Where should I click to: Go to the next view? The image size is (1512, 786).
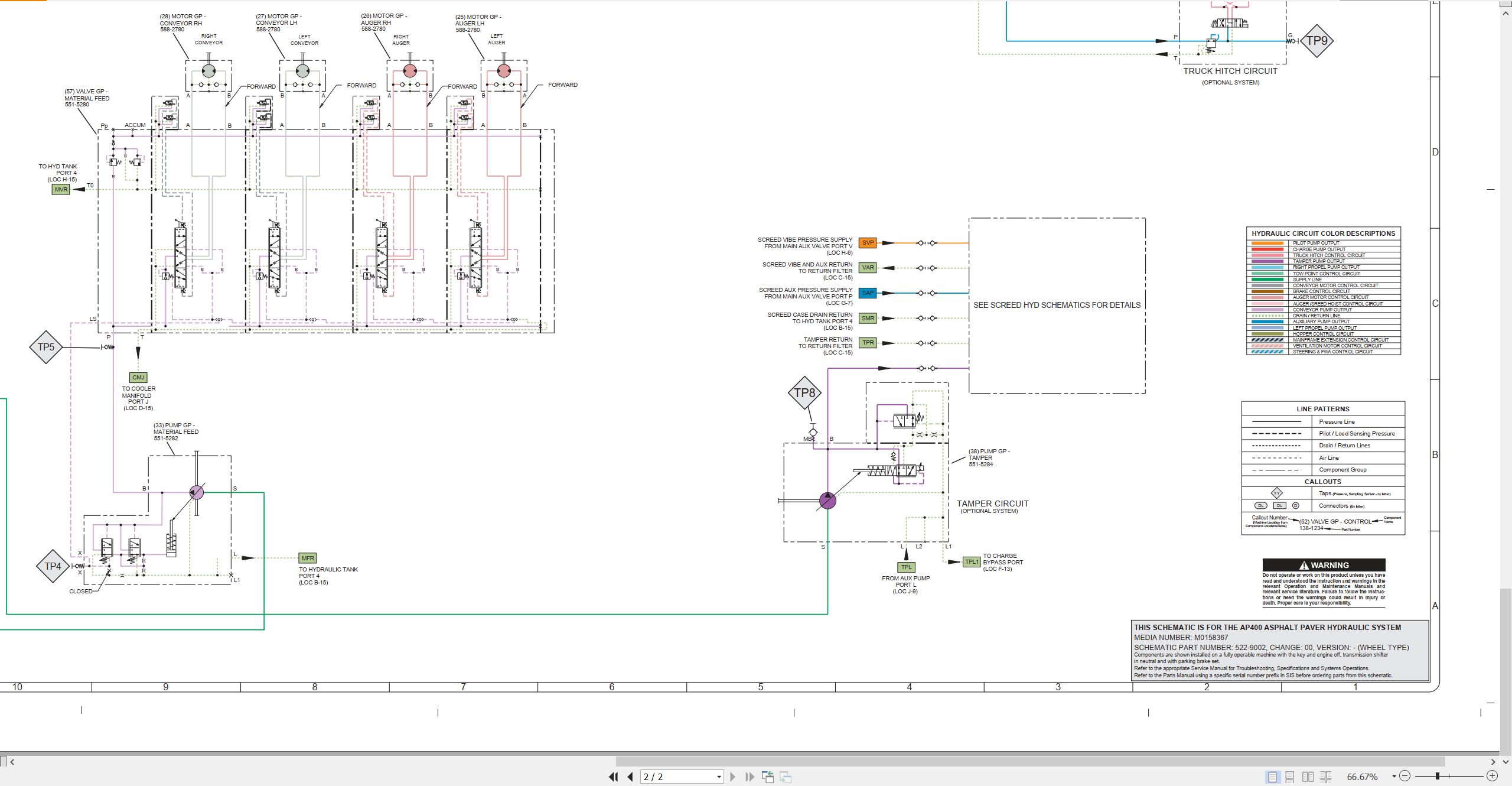click(786, 777)
